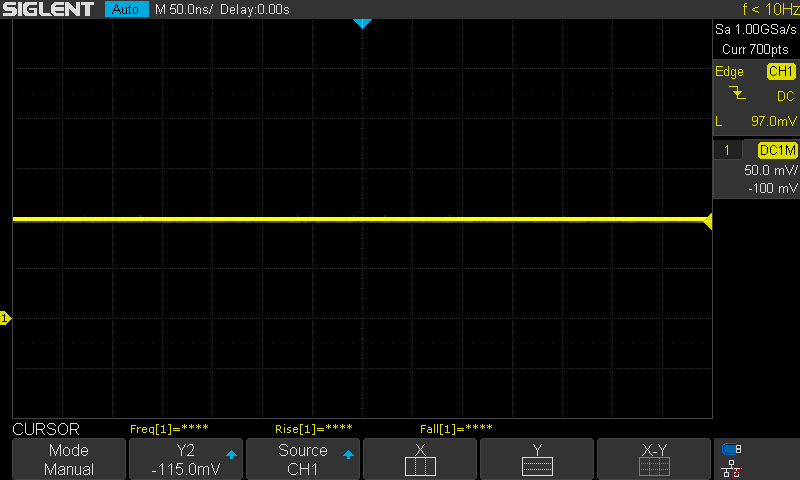Screen dimensions: 800x480
Task: Toggle the Auto trigger mode indicator
Action: [126, 9]
